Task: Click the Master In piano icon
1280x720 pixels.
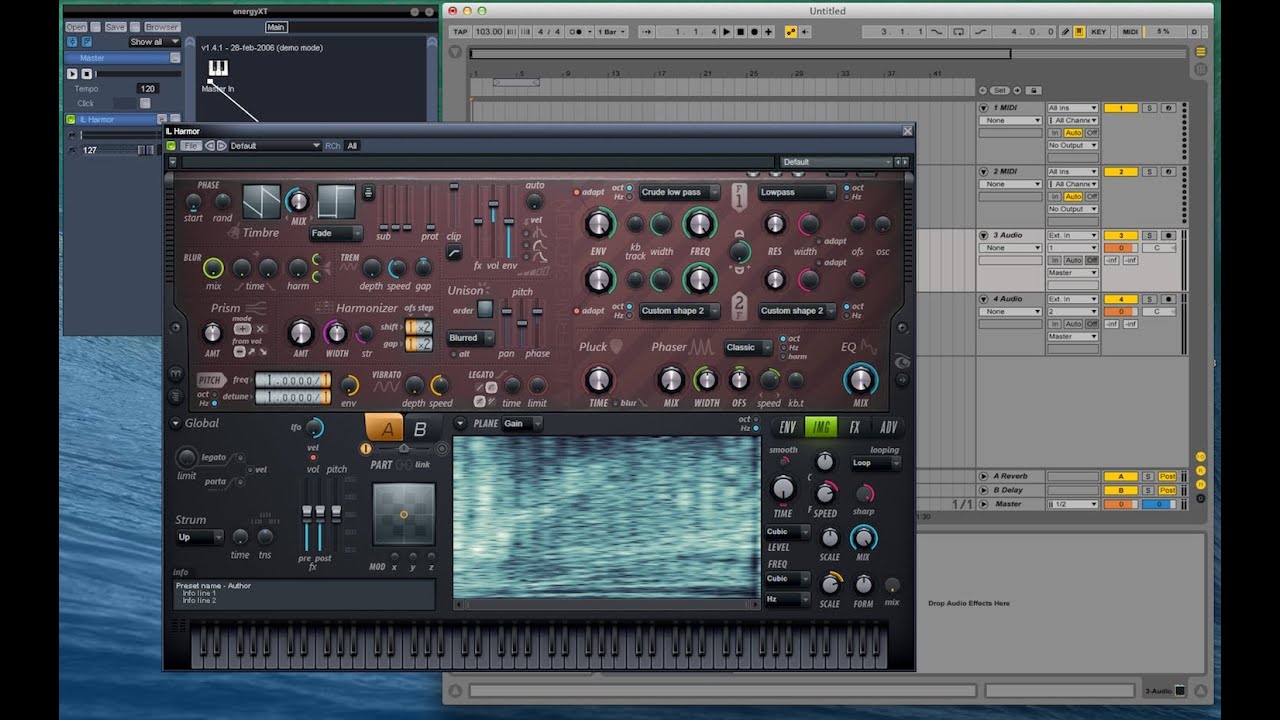Action: [218, 69]
